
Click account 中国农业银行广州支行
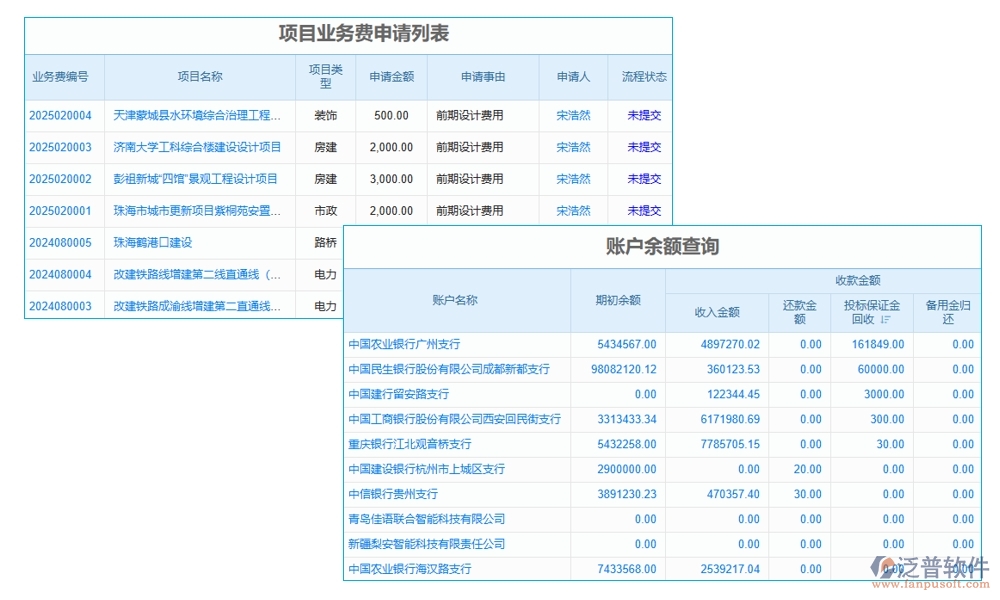(405, 344)
